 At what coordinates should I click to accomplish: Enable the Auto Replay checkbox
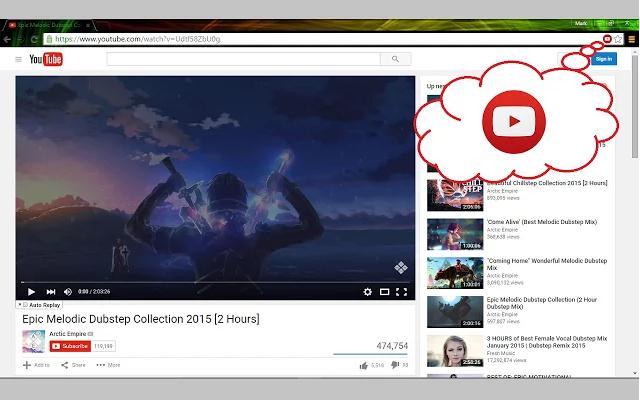(x=22, y=305)
